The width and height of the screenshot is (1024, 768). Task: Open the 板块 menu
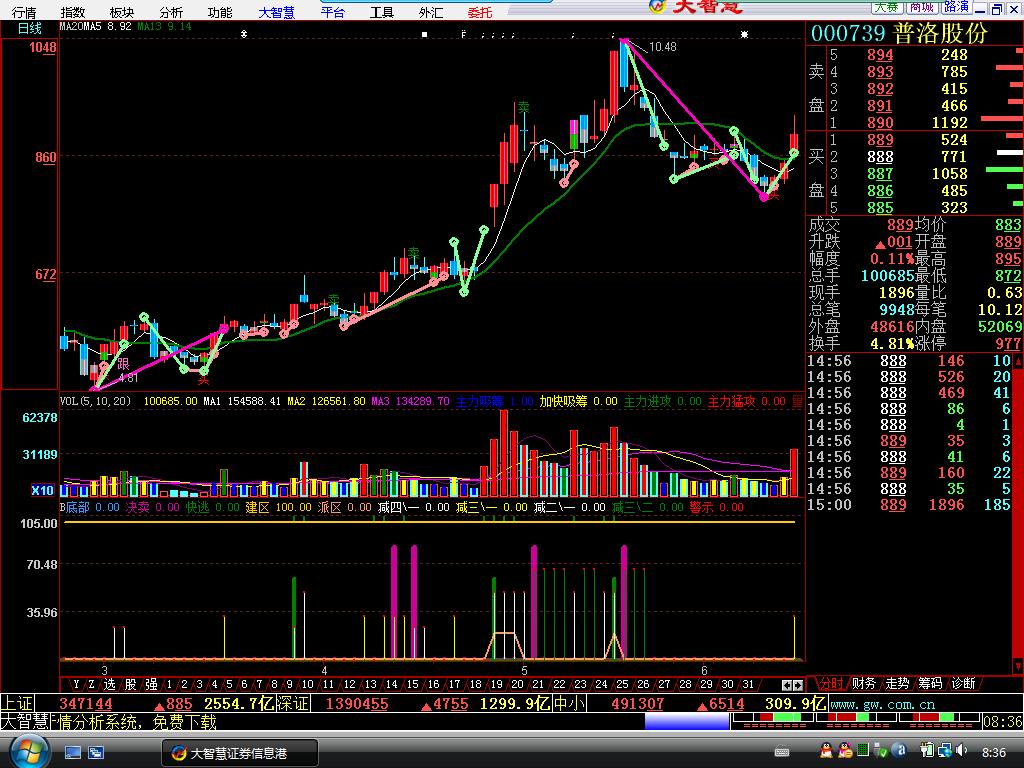click(121, 12)
